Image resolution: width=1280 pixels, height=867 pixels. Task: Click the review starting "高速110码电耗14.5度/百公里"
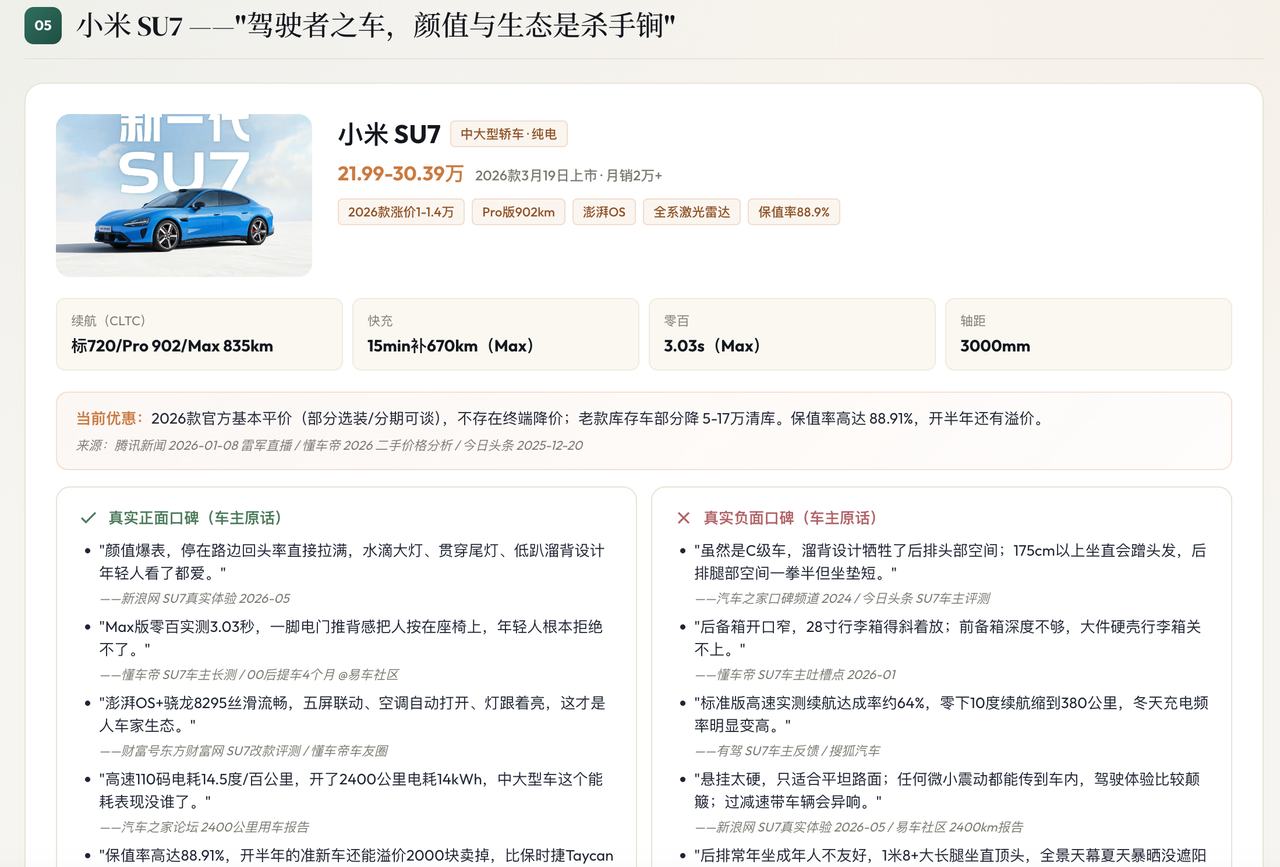tap(351, 790)
